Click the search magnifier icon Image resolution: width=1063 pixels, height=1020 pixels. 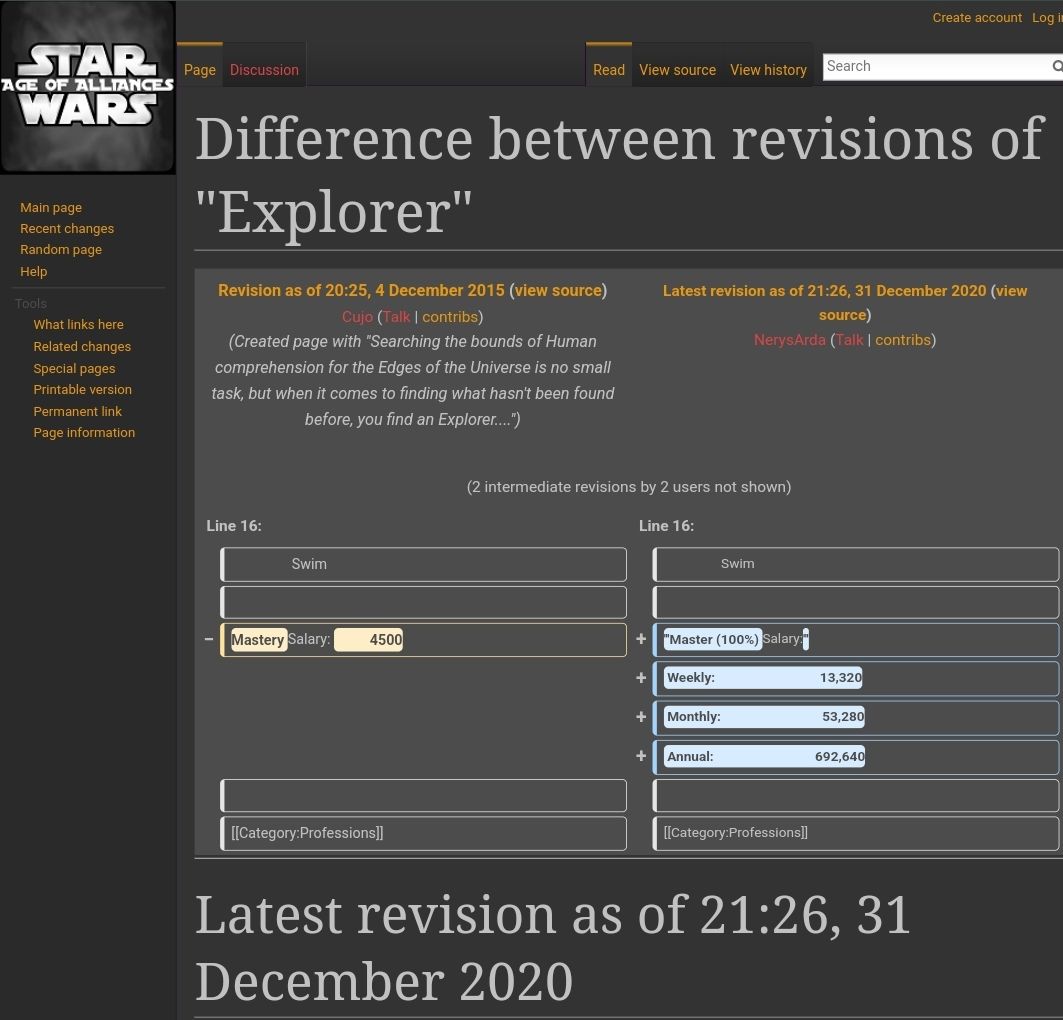click(1056, 65)
